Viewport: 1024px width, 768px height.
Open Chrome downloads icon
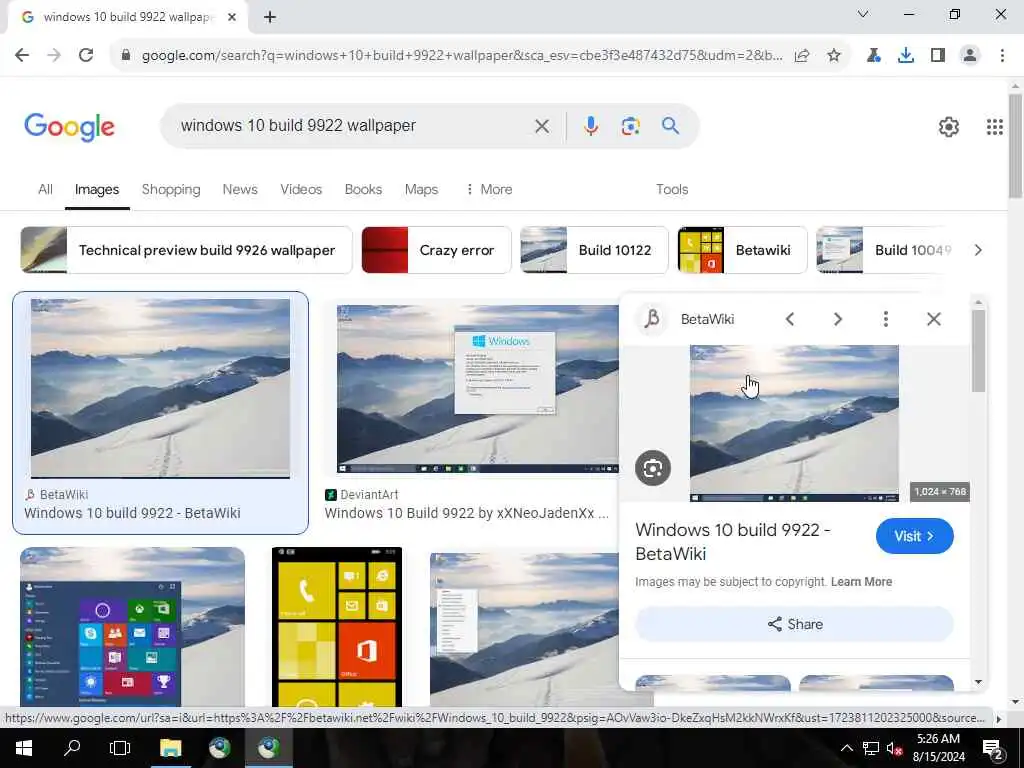coord(905,56)
